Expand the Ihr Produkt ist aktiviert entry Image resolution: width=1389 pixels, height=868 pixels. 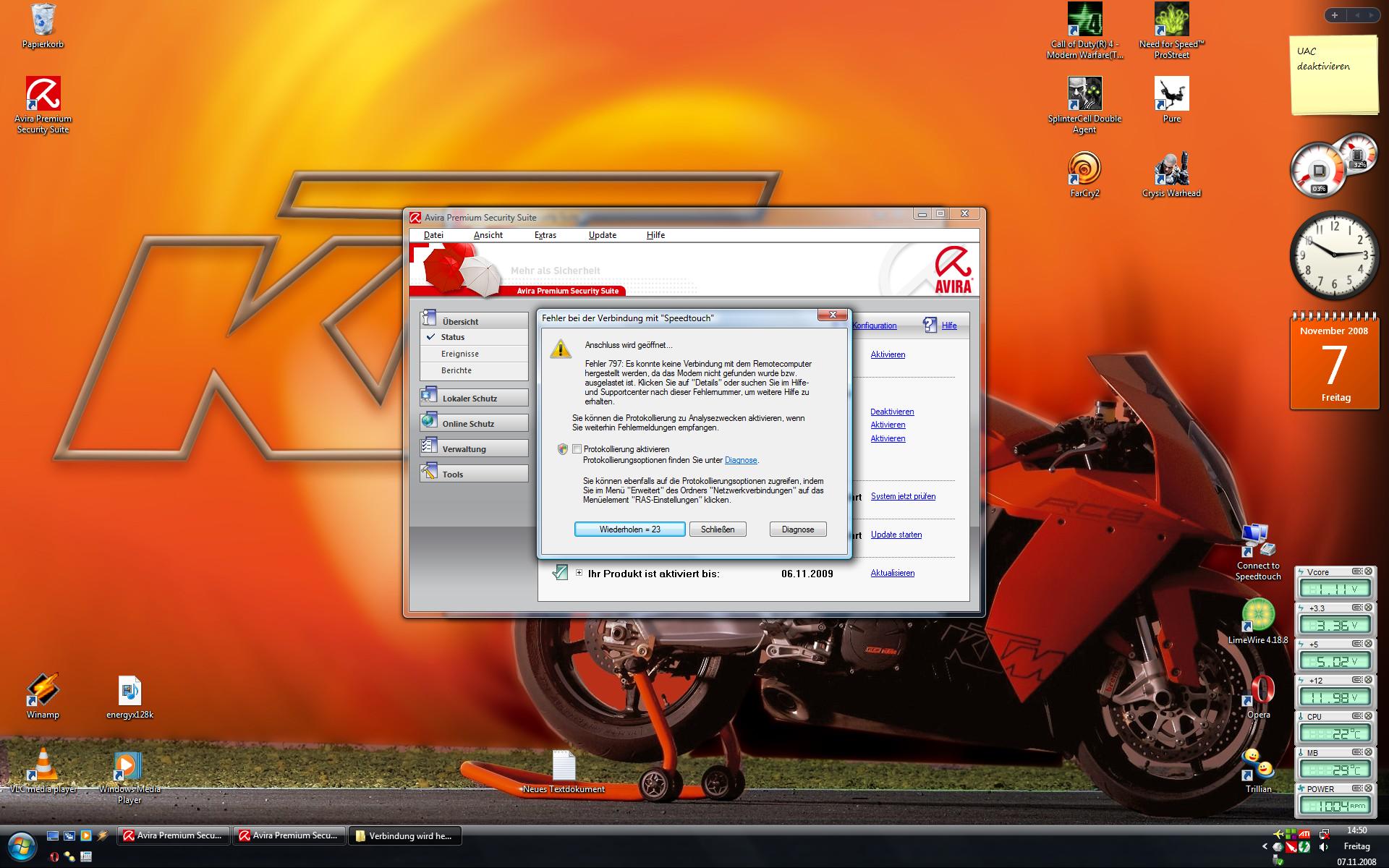coord(579,573)
